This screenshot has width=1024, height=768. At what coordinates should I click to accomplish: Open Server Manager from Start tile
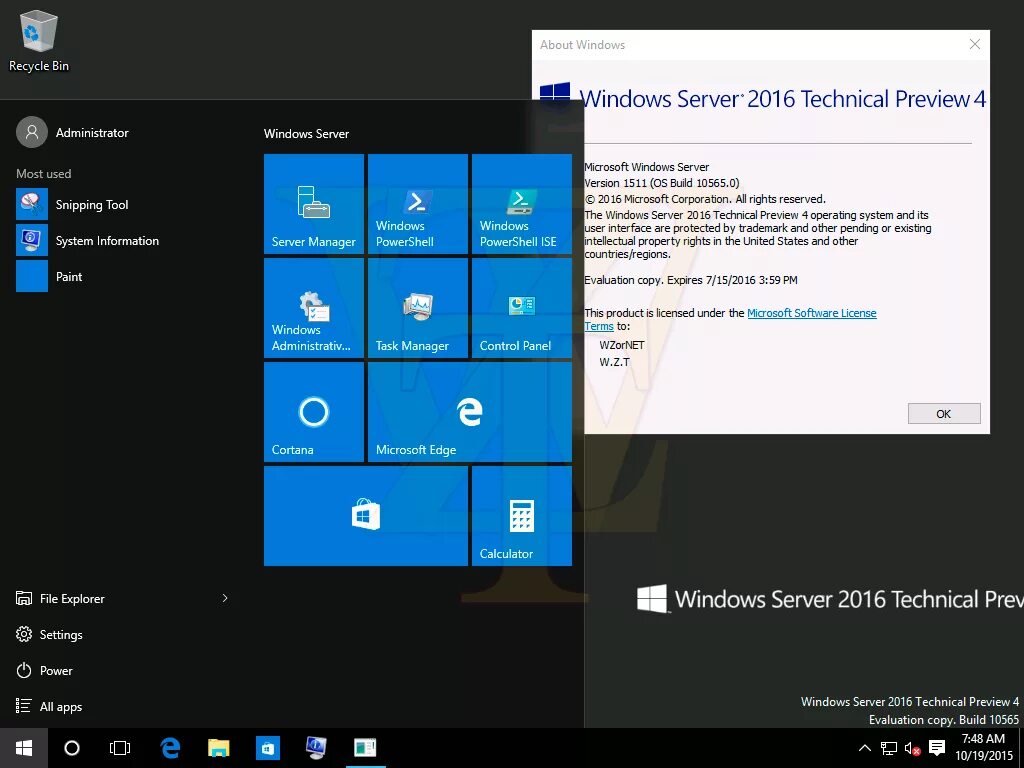click(313, 204)
